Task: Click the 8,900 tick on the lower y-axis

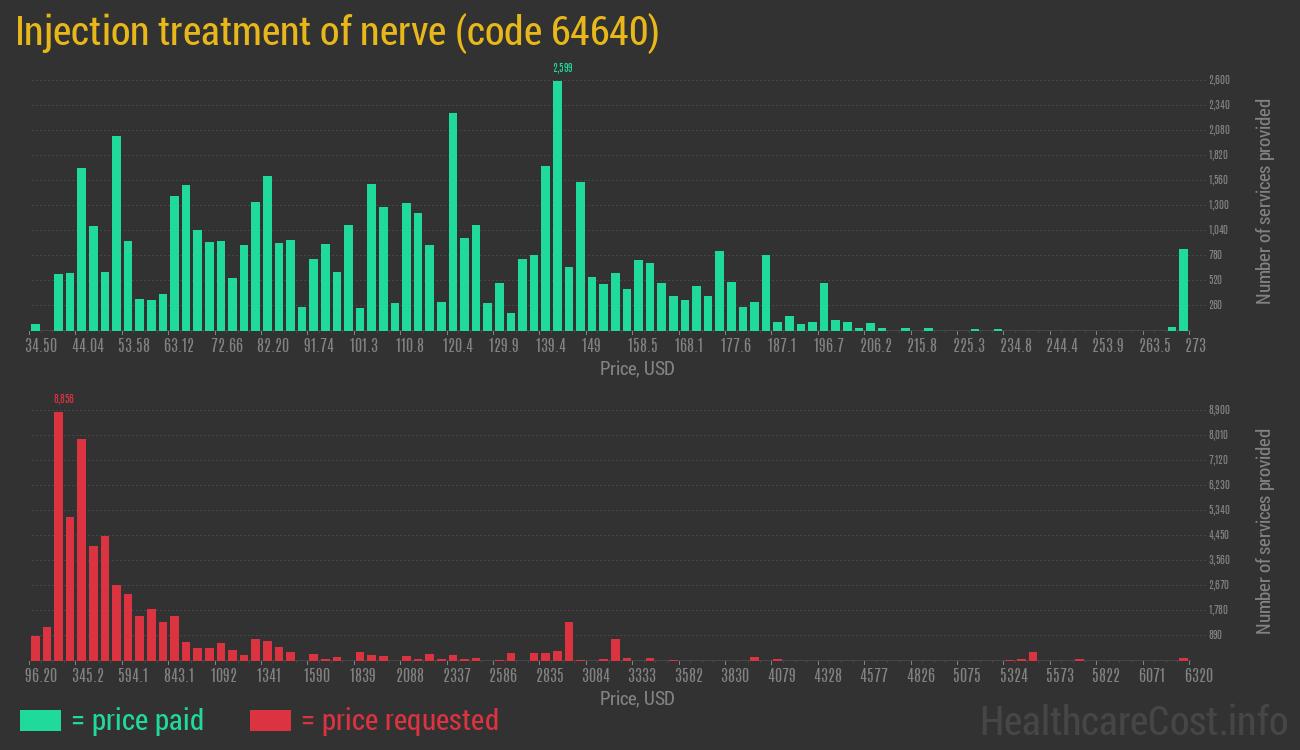Action: 1219,410
